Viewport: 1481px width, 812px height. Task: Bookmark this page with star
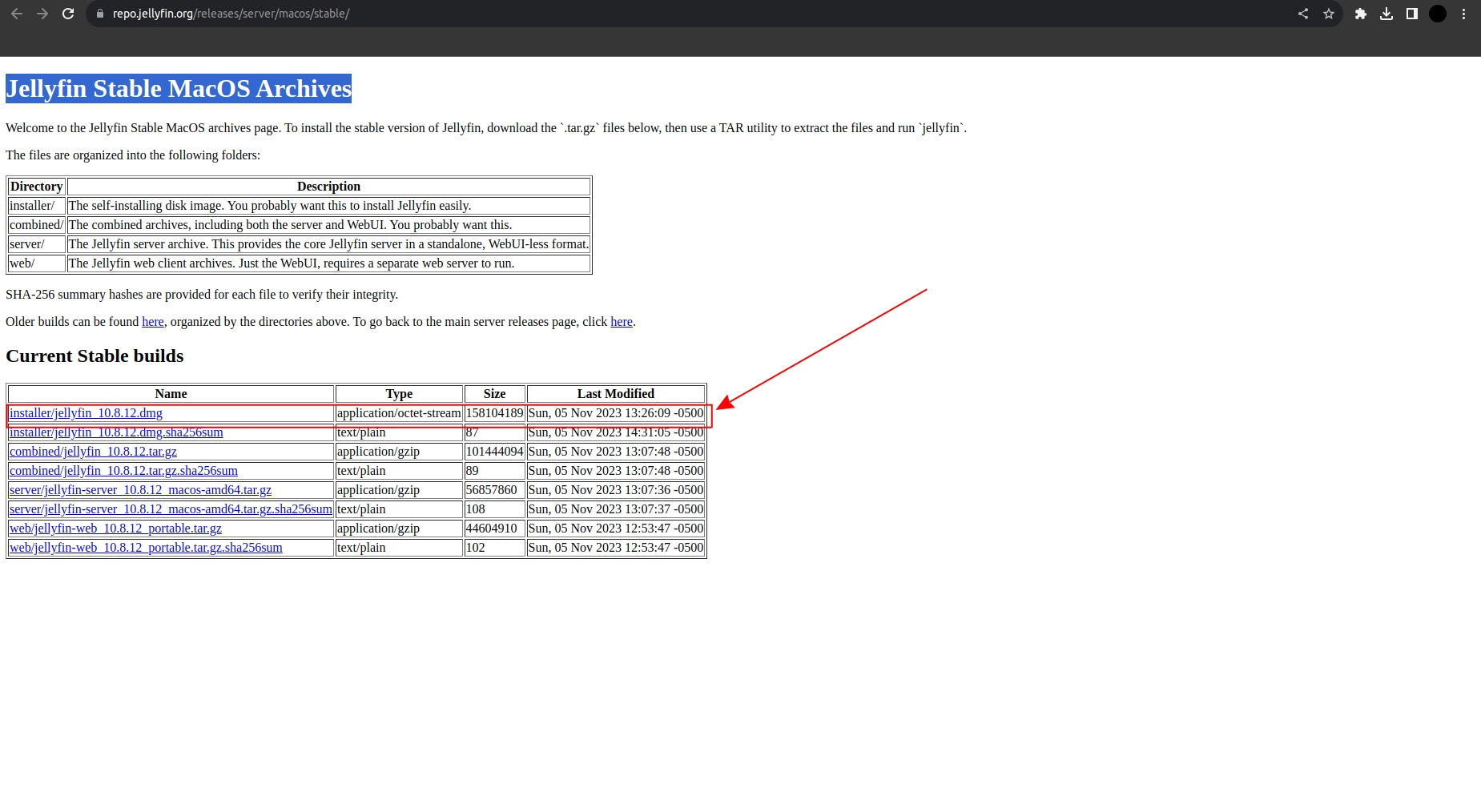(1329, 14)
